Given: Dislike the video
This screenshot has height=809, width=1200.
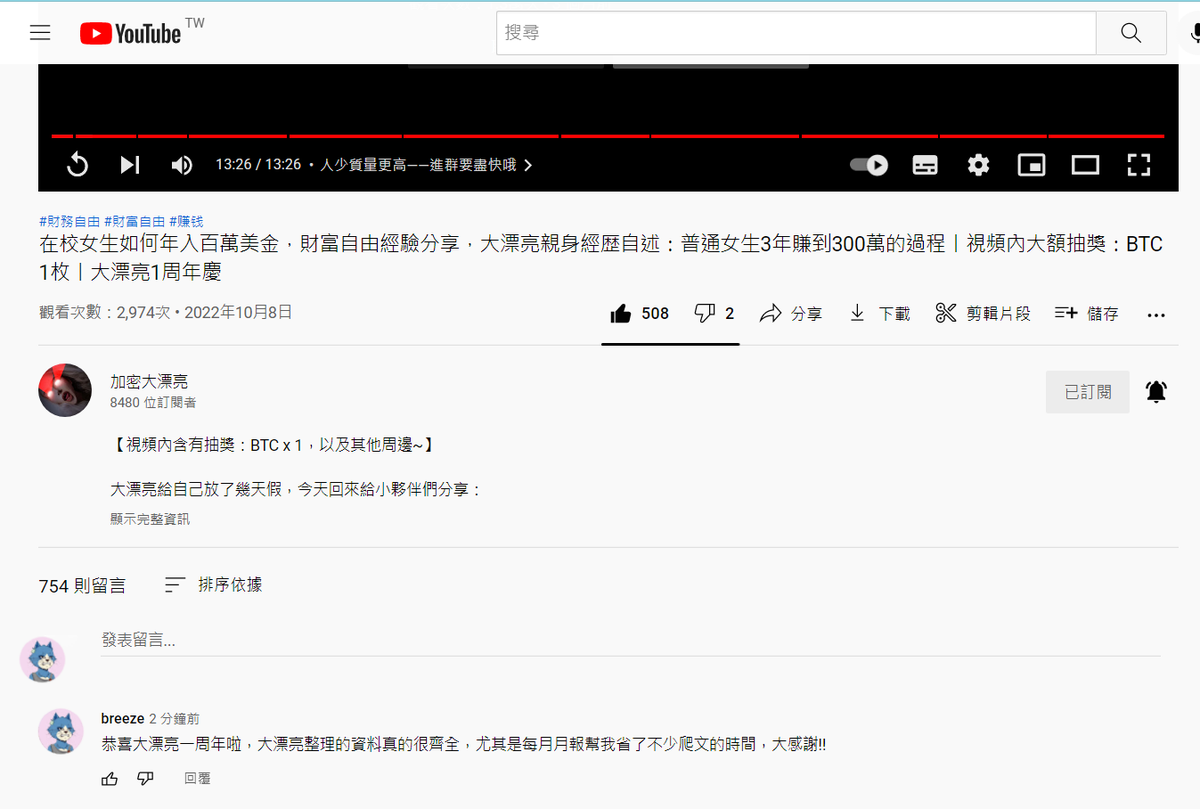Looking at the screenshot, I should coord(714,314).
